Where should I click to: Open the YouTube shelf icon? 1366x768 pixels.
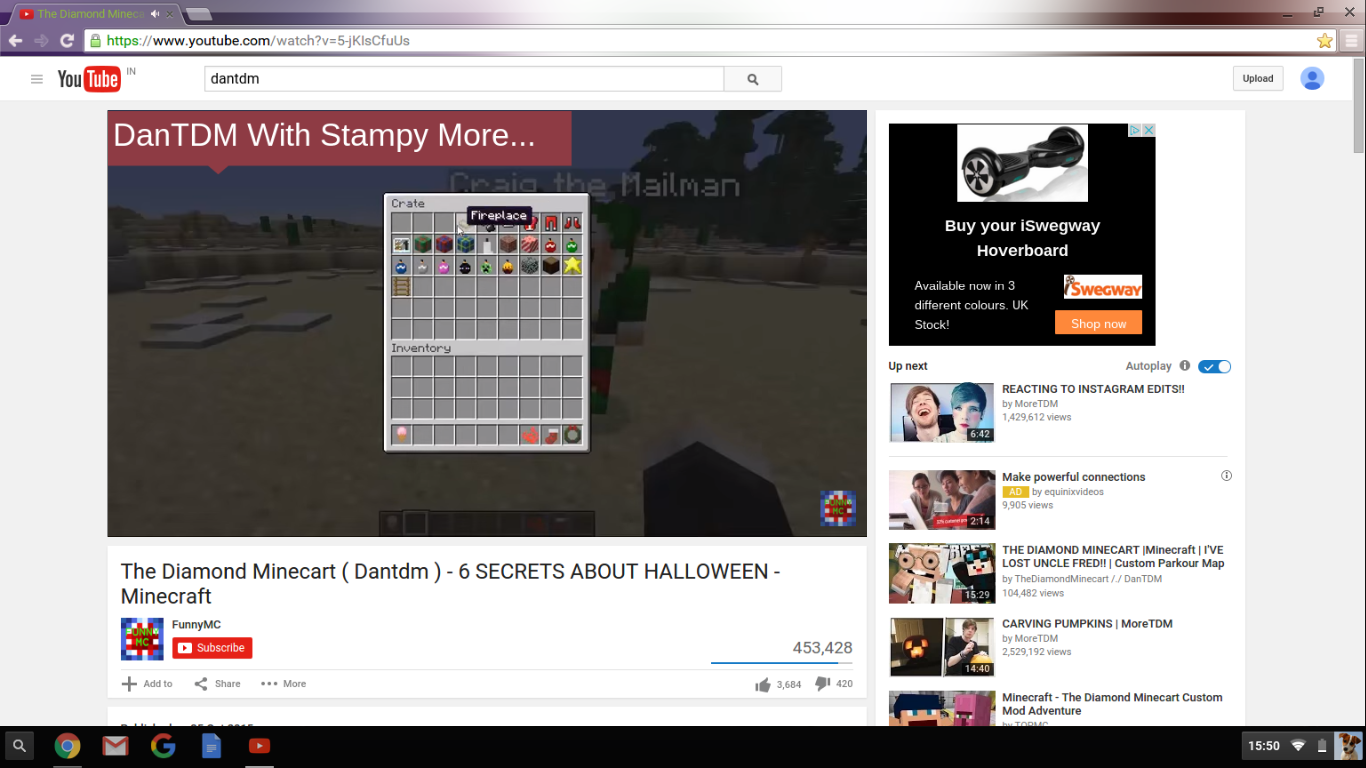click(259, 746)
